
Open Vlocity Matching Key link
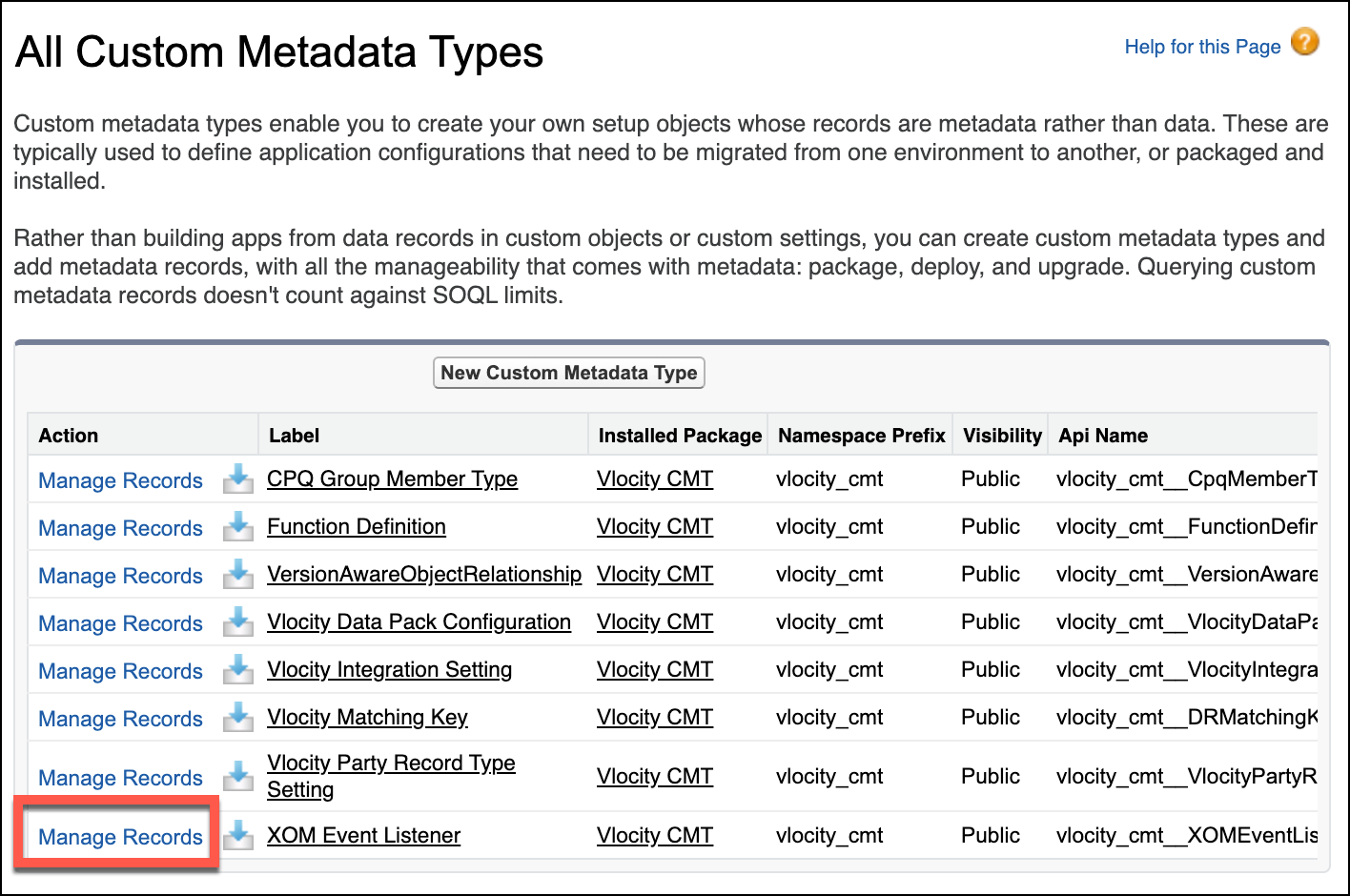click(x=367, y=717)
